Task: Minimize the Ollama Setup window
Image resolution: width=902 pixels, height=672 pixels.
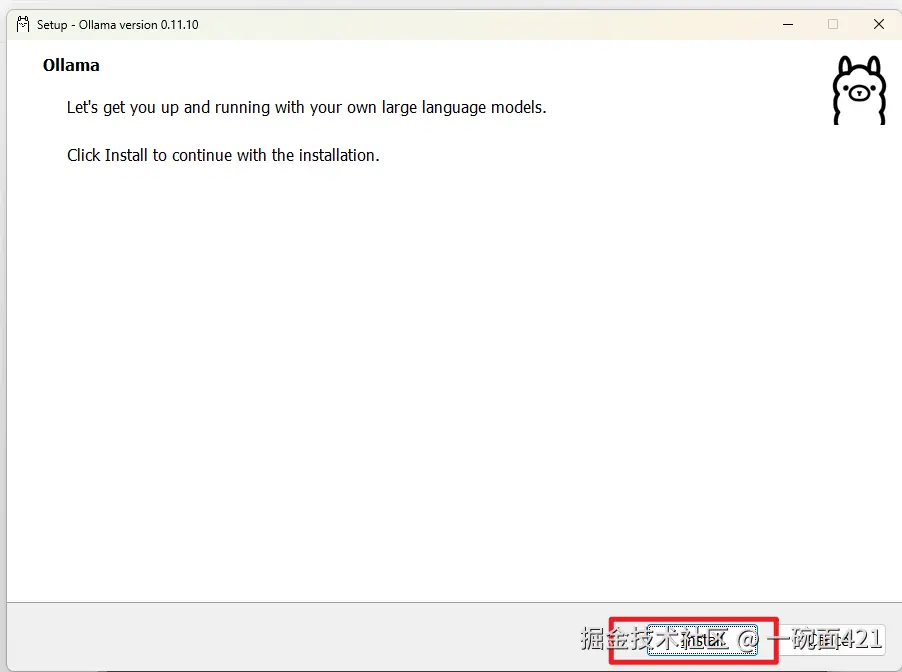Action: [788, 24]
